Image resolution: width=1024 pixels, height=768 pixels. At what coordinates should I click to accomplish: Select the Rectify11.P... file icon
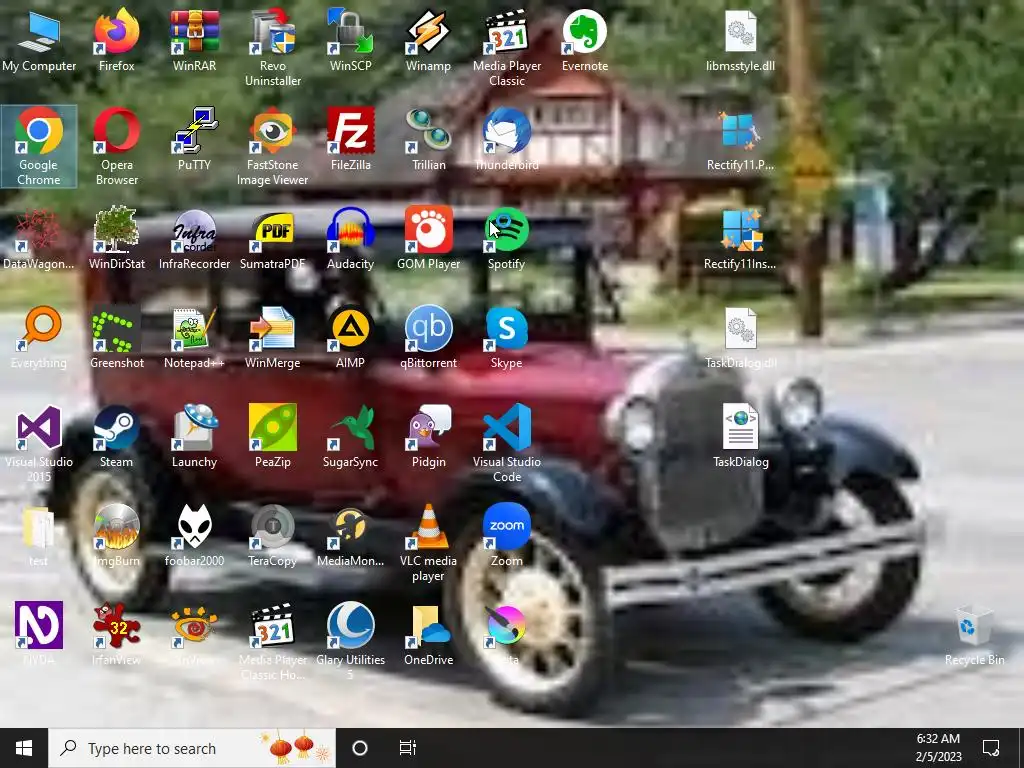[x=741, y=132]
